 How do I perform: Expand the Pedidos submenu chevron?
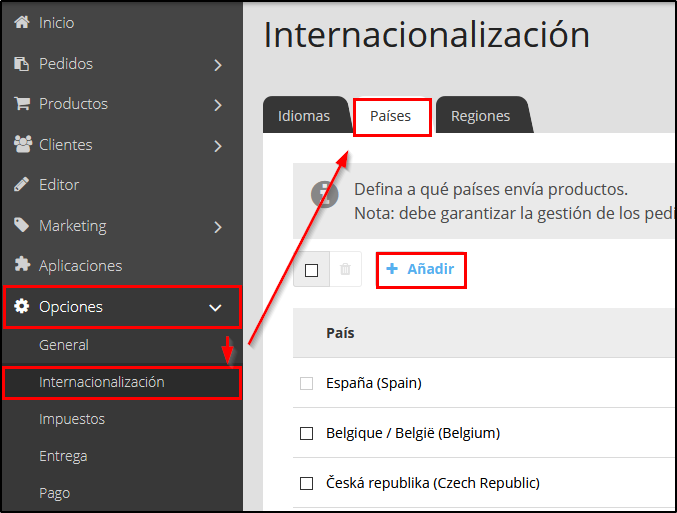(x=218, y=65)
